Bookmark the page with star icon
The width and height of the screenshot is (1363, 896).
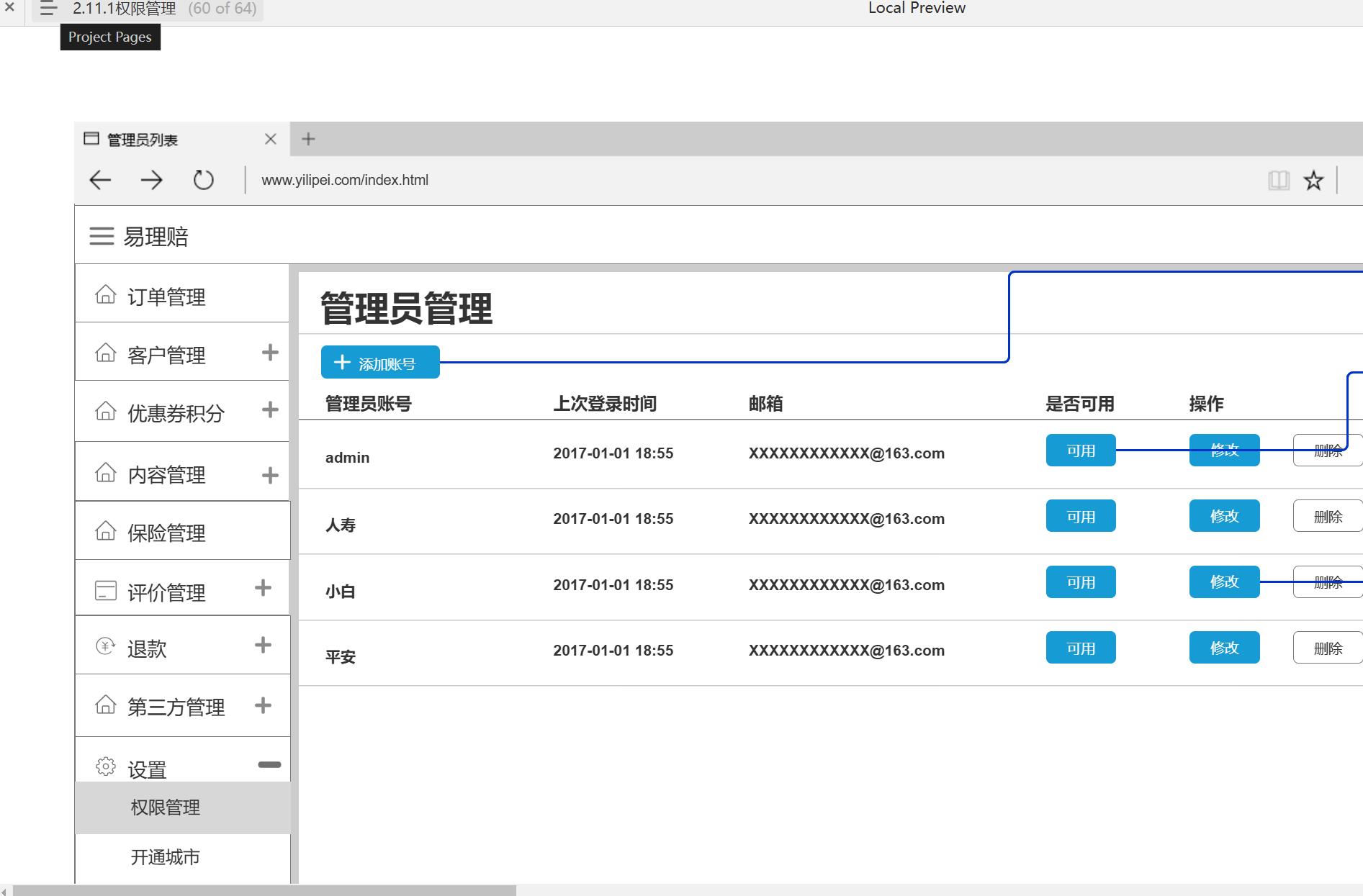[1313, 180]
